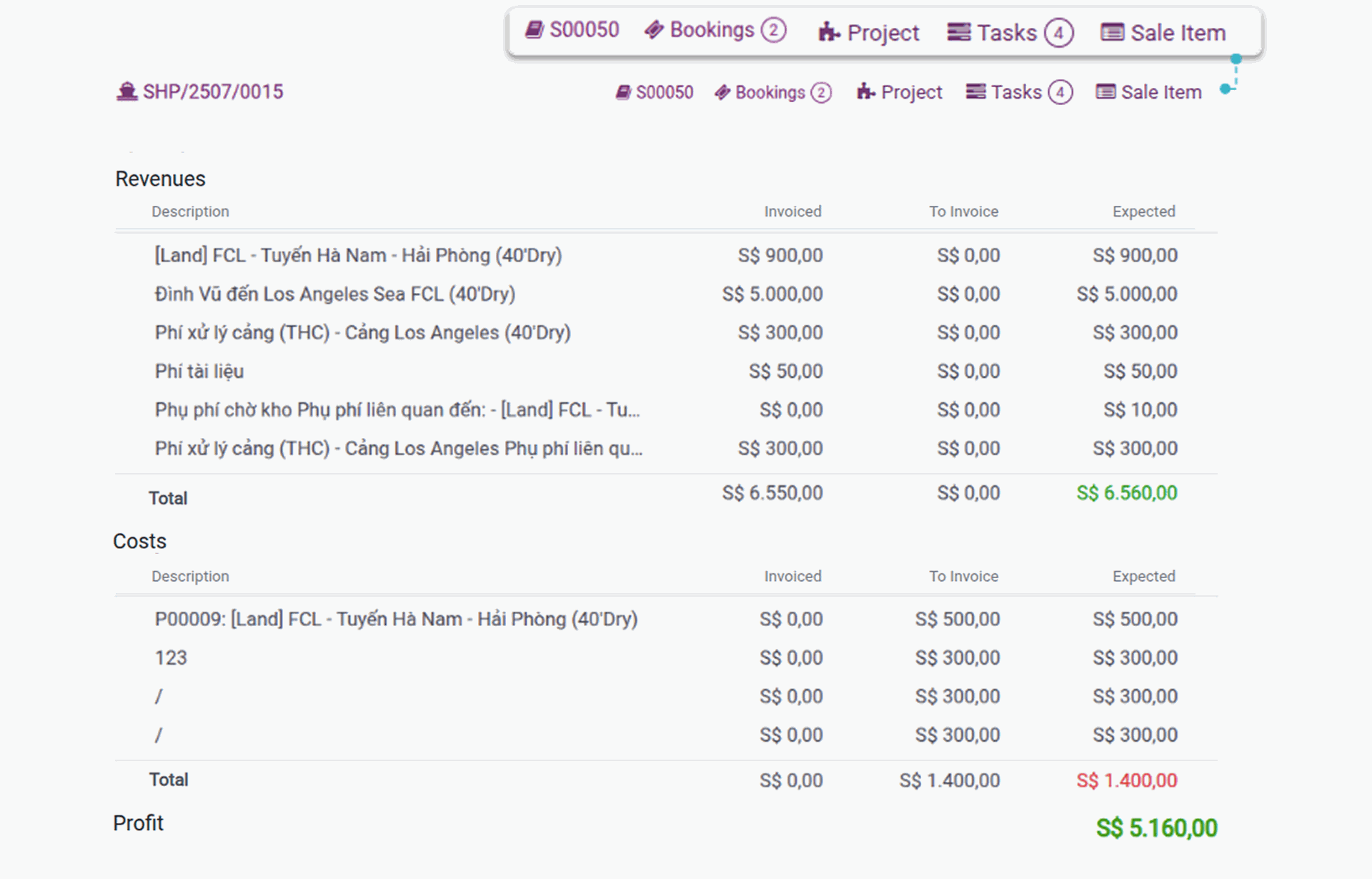The width and height of the screenshot is (1372, 879).
Task: Click the Sale Item icon in the small bar
Action: 1105,91
